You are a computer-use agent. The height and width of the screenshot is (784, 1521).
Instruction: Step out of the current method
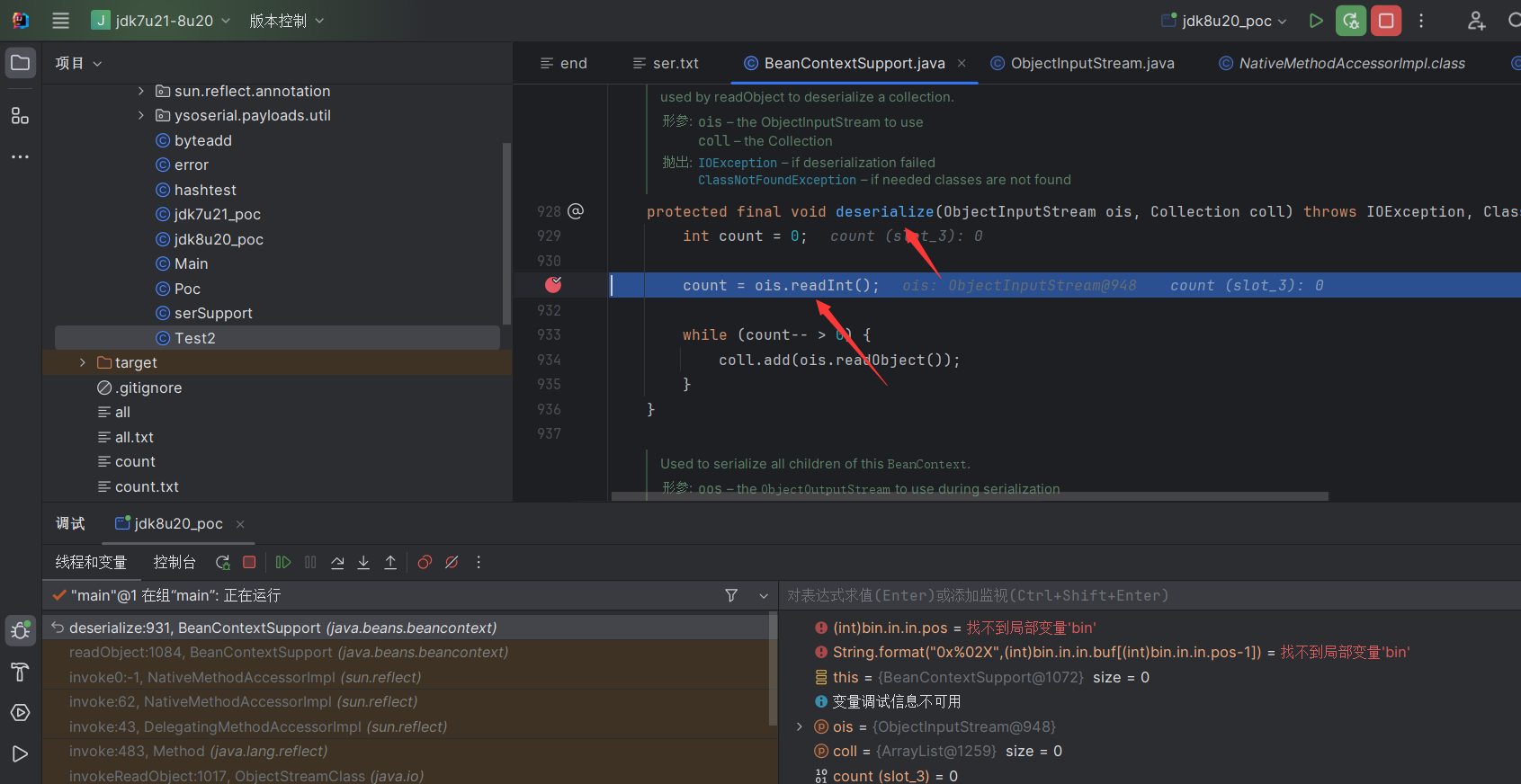coord(390,562)
